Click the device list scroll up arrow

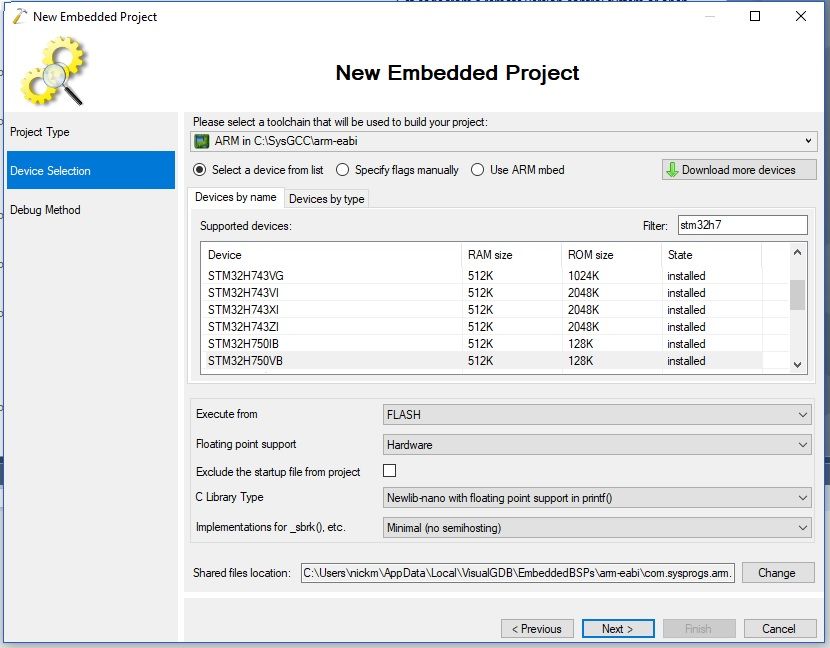pos(798,253)
